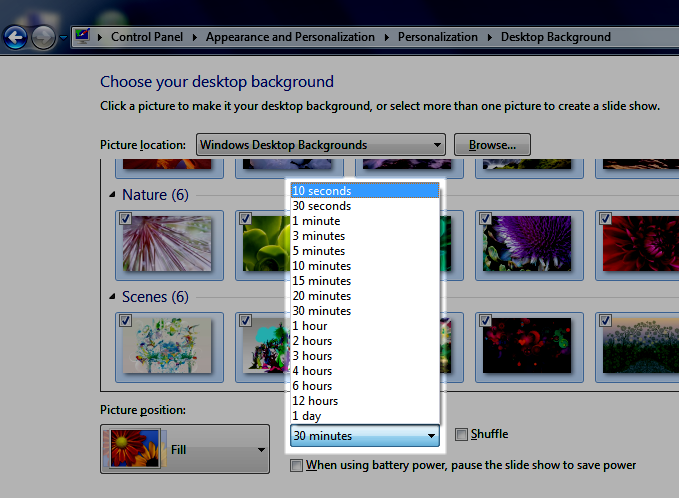Viewport: 679px width, 498px height.
Task: Uncheck the red dahlia wallpaper checkbox
Action: tap(605, 219)
